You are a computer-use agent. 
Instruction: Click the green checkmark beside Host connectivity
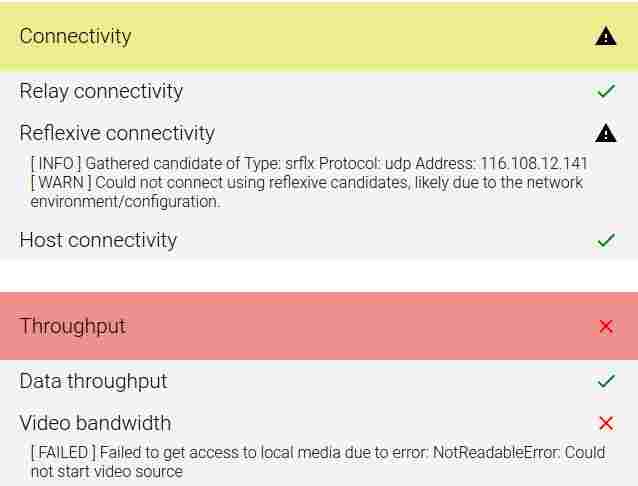tap(606, 240)
